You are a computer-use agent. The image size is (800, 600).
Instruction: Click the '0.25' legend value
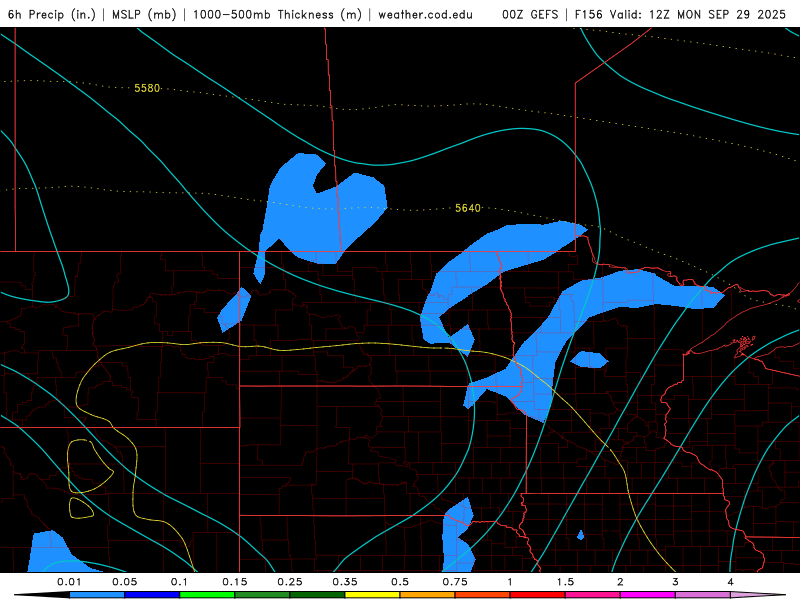click(x=290, y=582)
